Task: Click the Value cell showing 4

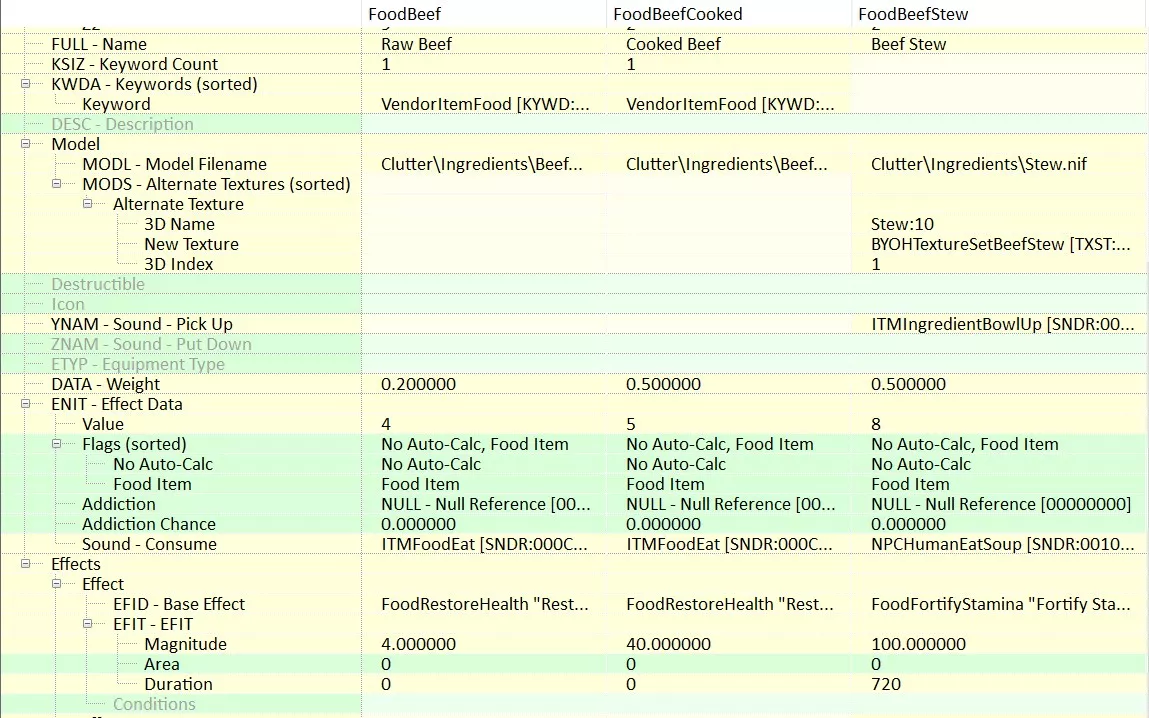Action: coord(385,424)
